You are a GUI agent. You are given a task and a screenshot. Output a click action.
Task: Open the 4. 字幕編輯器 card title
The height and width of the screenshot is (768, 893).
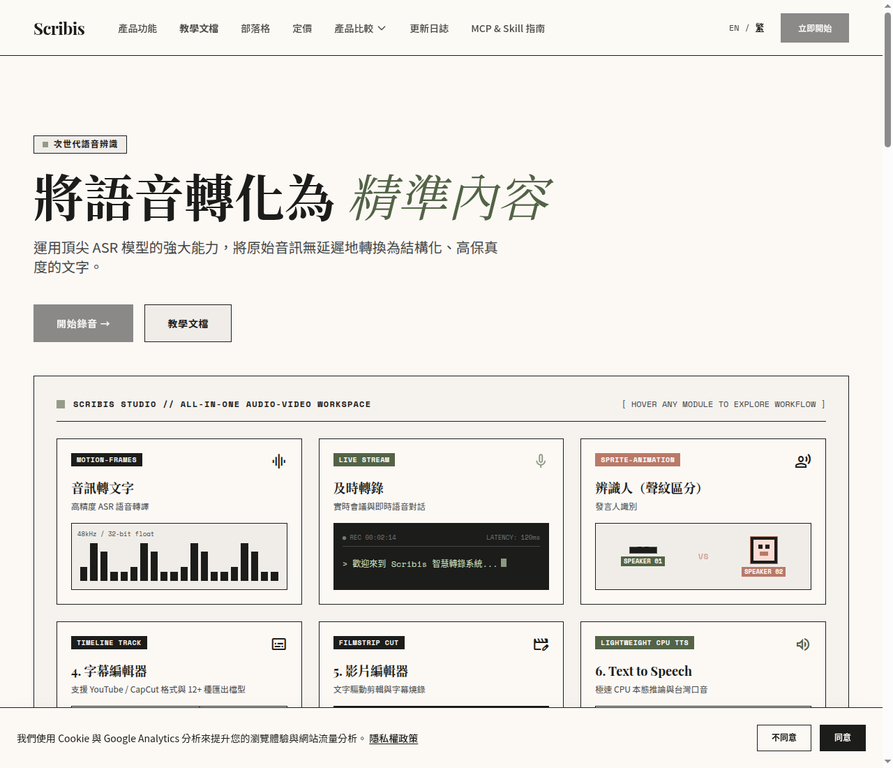[x=109, y=671]
